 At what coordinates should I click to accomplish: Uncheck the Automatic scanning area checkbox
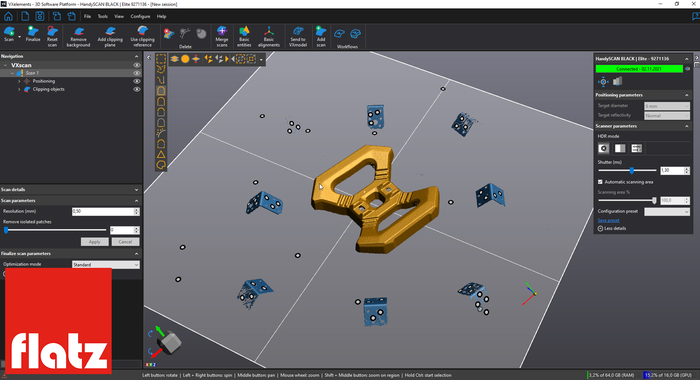point(600,182)
